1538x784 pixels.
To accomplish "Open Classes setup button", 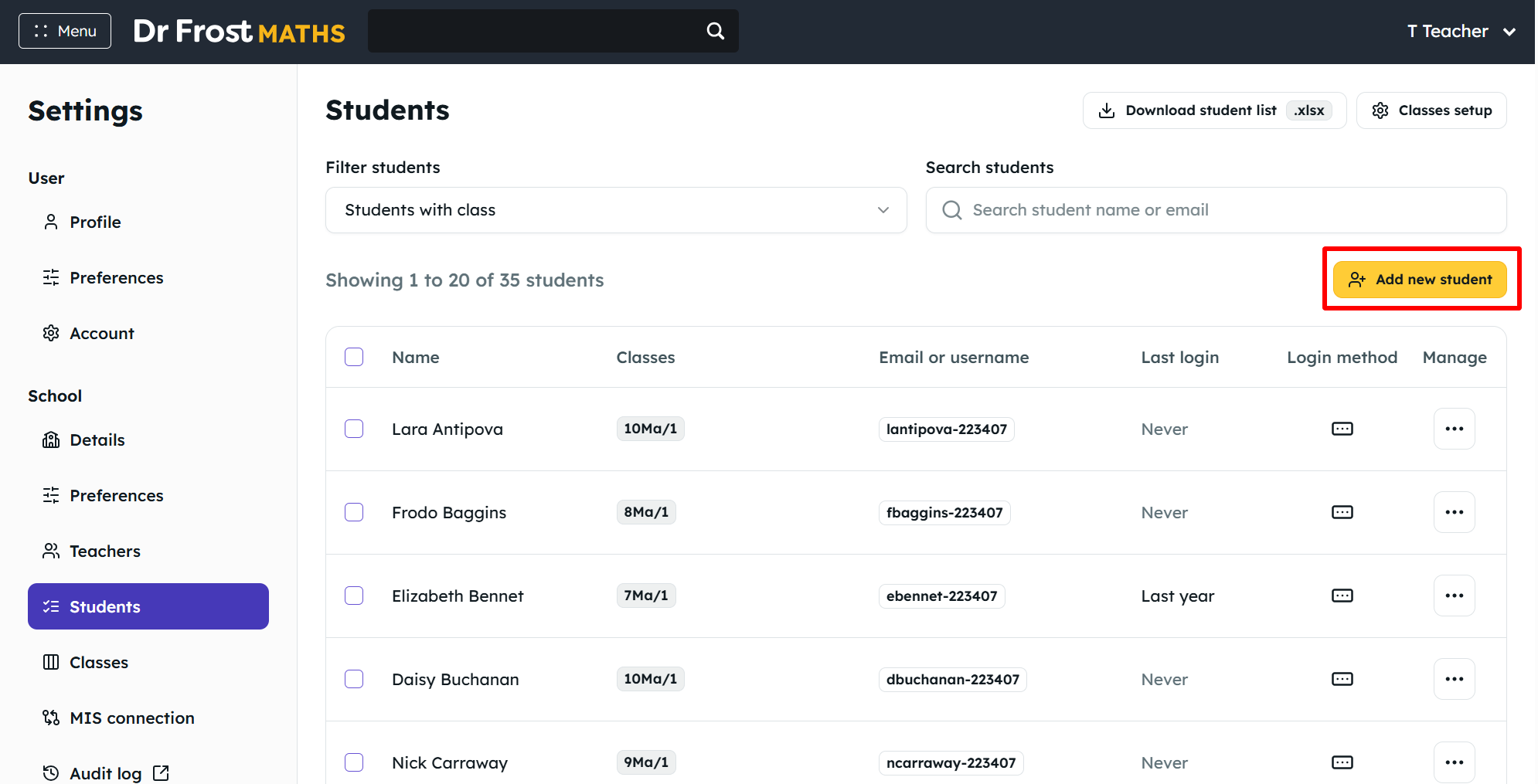I will pos(1431,110).
